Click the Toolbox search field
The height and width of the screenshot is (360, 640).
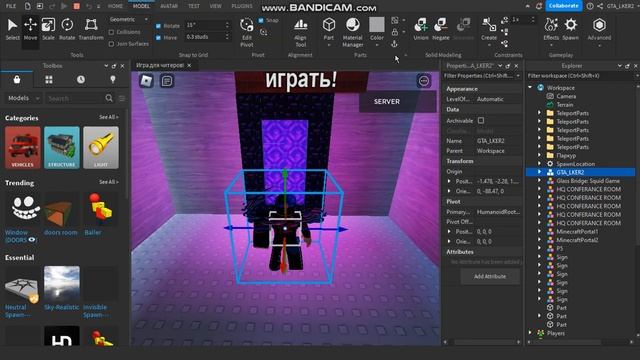tap(74, 98)
